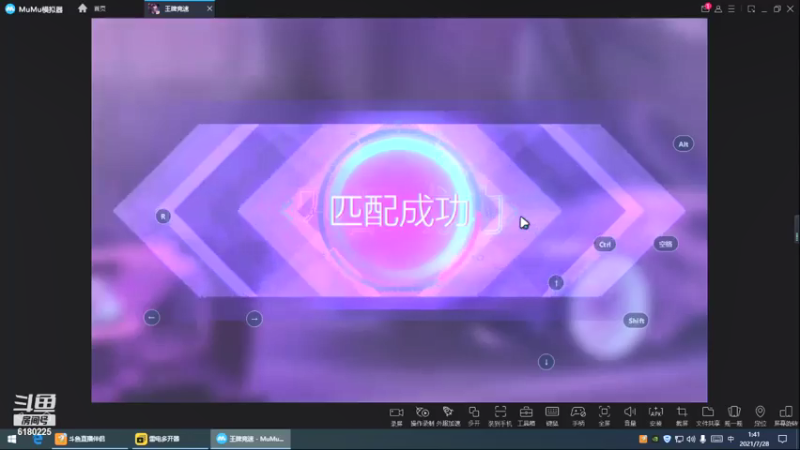
Task: Click the Alt key overlay button
Action: coord(683,144)
